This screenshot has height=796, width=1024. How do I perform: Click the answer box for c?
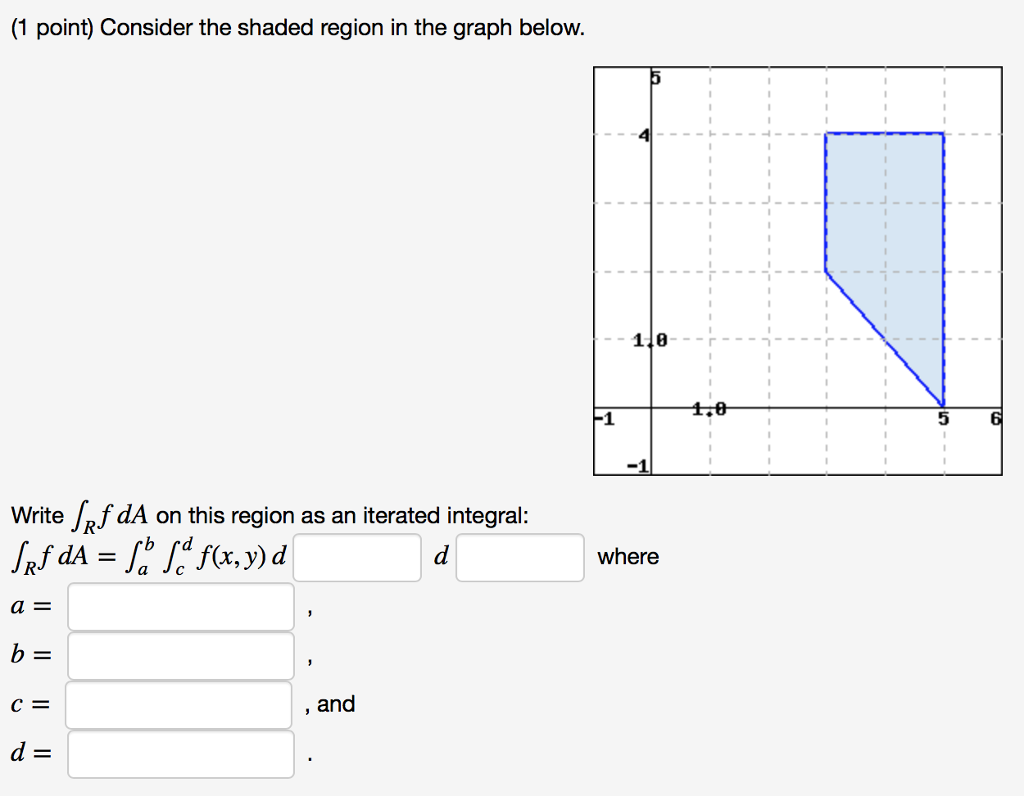pos(180,704)
